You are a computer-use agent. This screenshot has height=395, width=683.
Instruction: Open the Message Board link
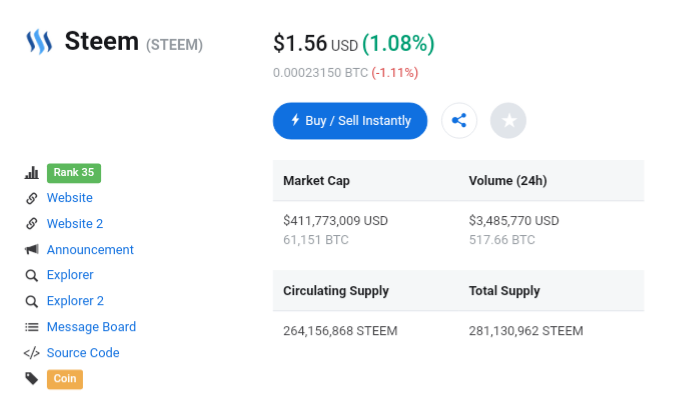coord(91,327)
